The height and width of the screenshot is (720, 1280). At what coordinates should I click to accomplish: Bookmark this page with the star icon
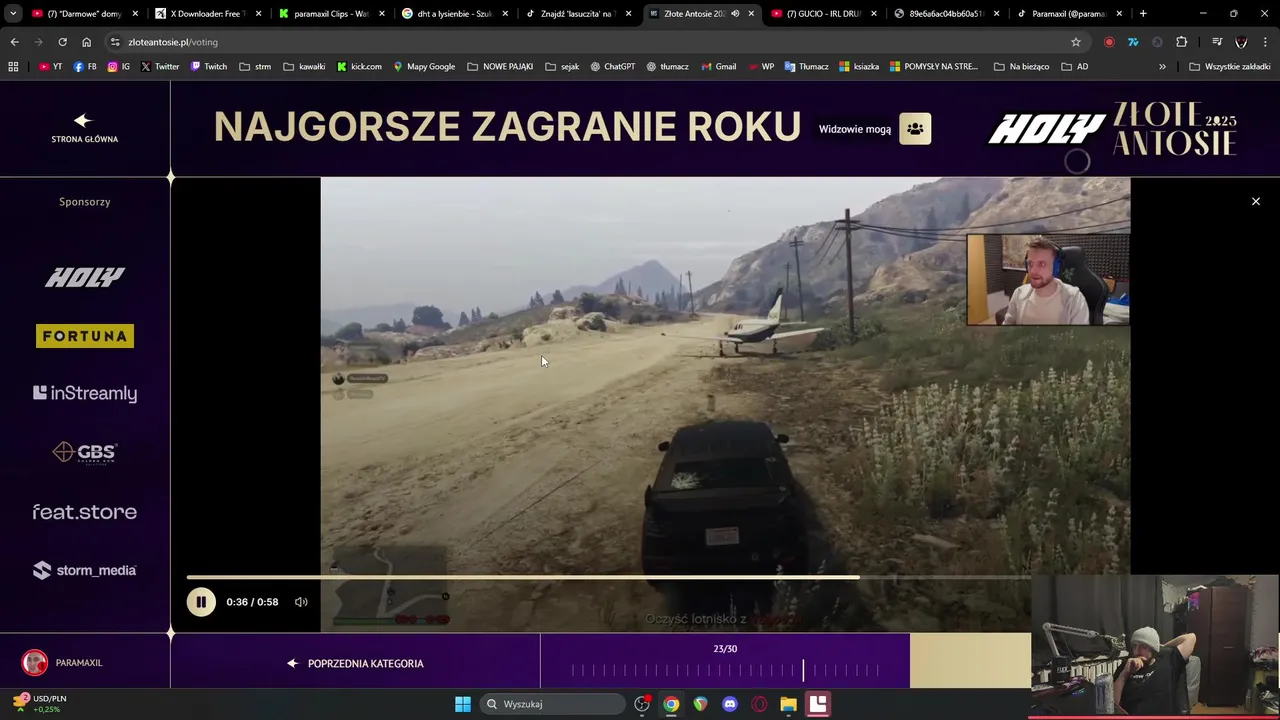coord(1076,42)
